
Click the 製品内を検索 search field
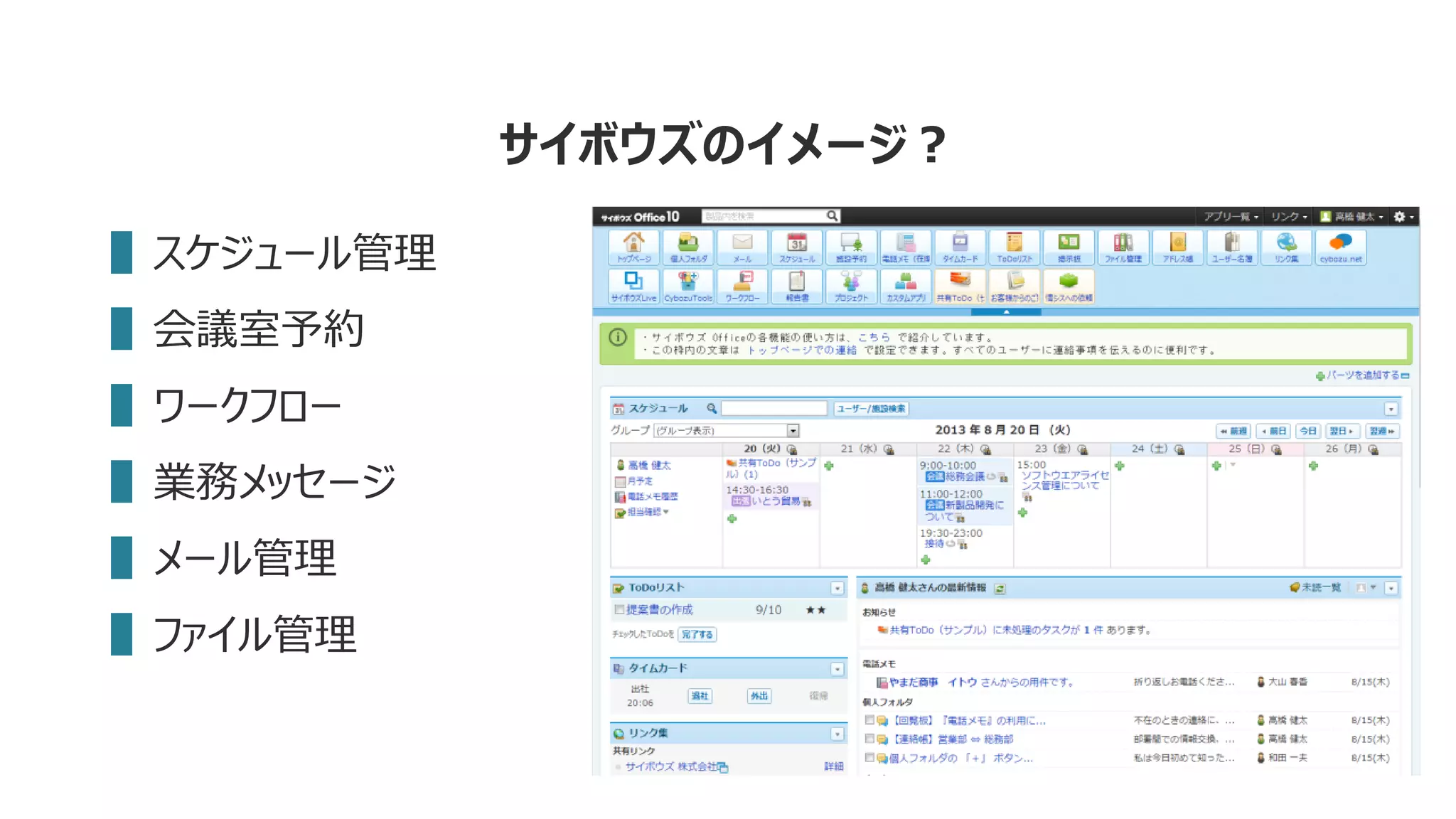pyautogui.click(x=764, y=216)
